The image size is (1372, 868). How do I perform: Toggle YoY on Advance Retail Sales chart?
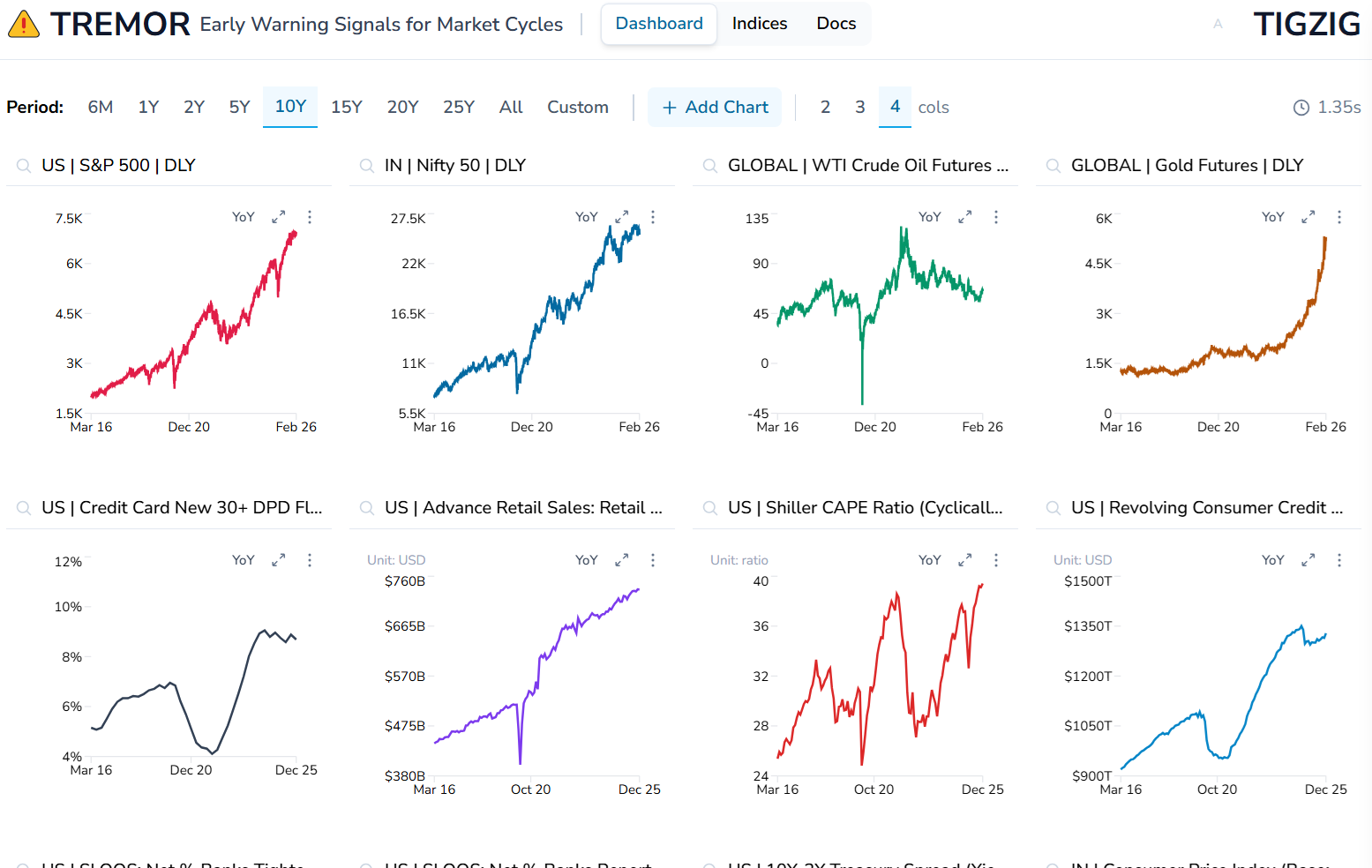click(x=587, y=560)
